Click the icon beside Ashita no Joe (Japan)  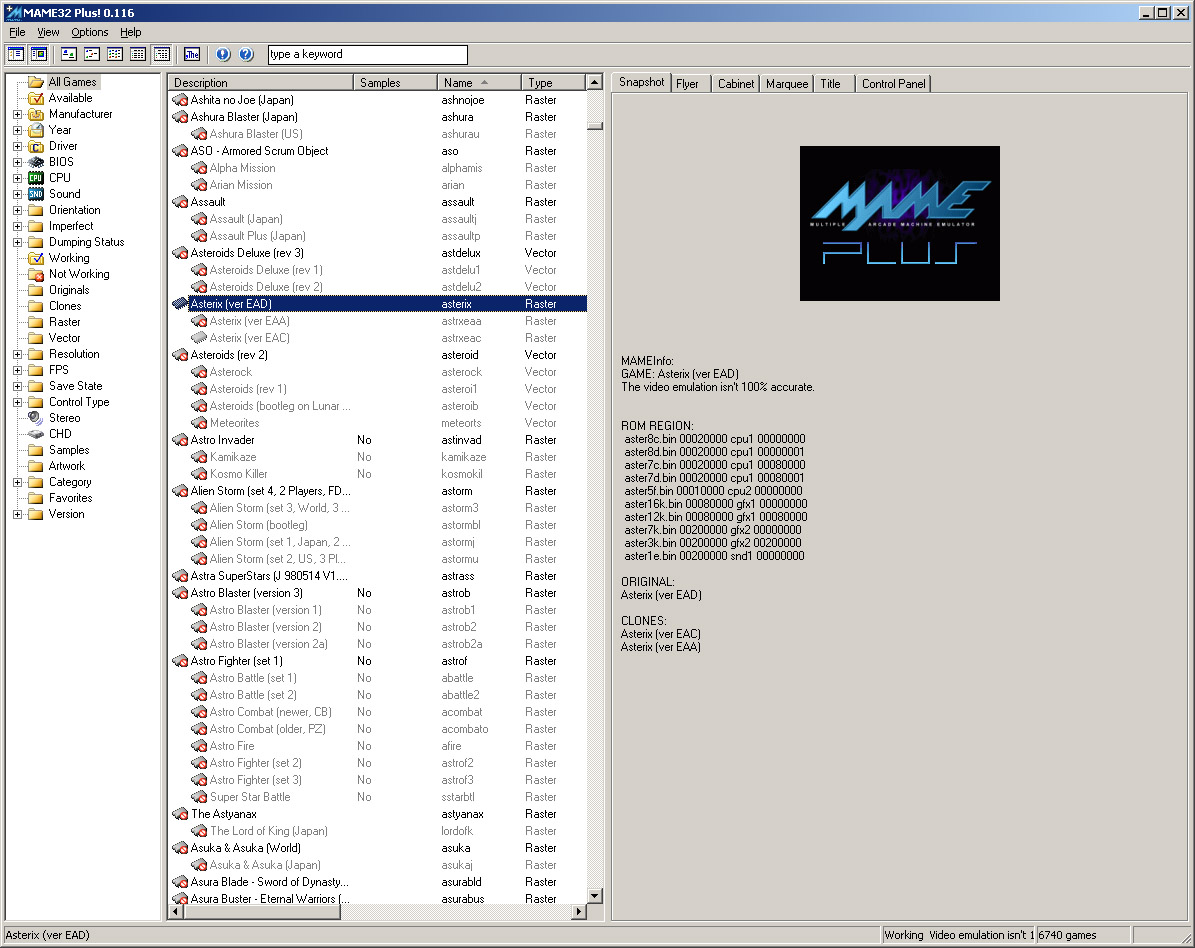[180, 100]
